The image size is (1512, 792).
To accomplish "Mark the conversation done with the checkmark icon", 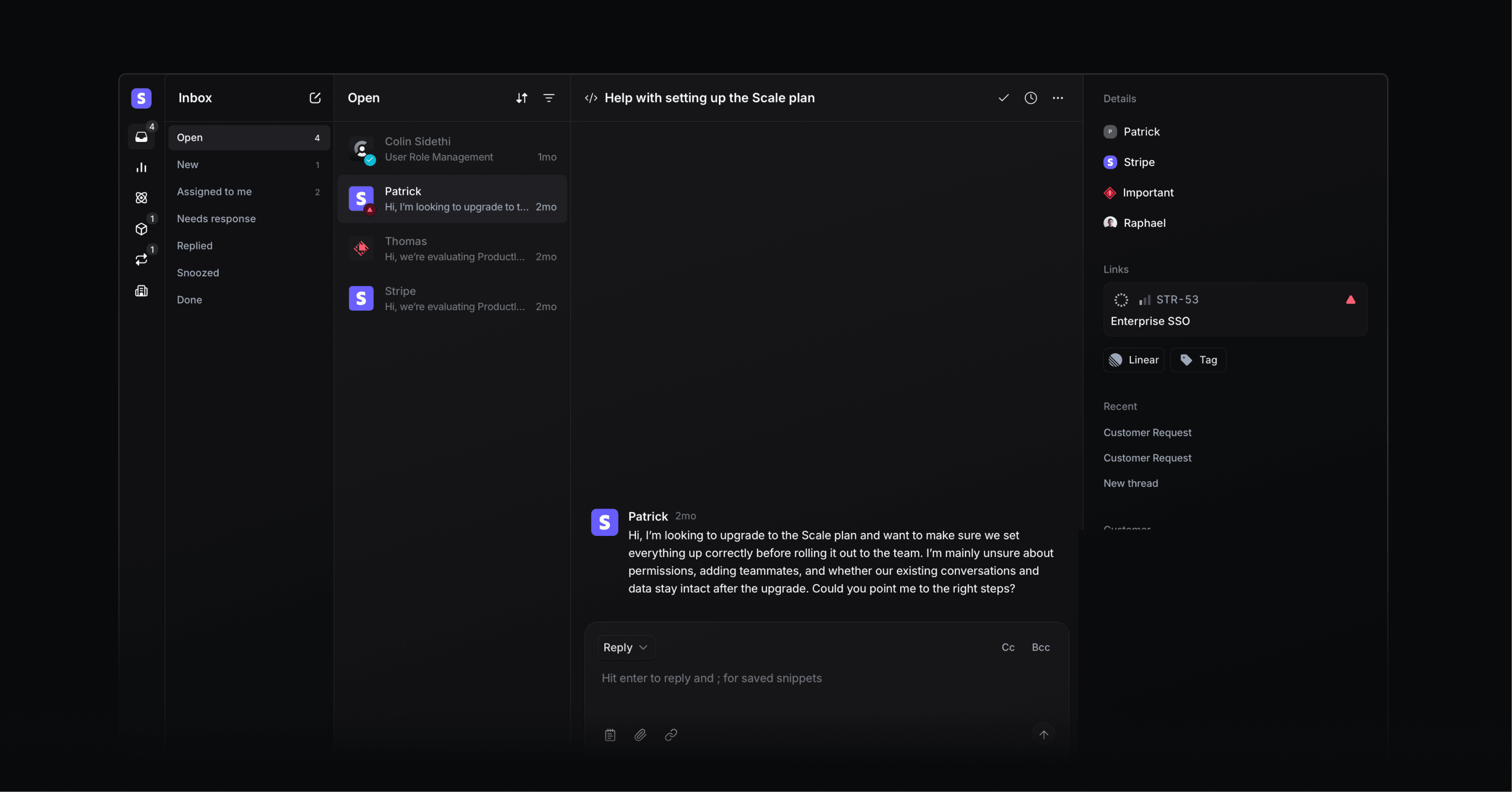I will pyautogui.click(x=1003, y=98).
